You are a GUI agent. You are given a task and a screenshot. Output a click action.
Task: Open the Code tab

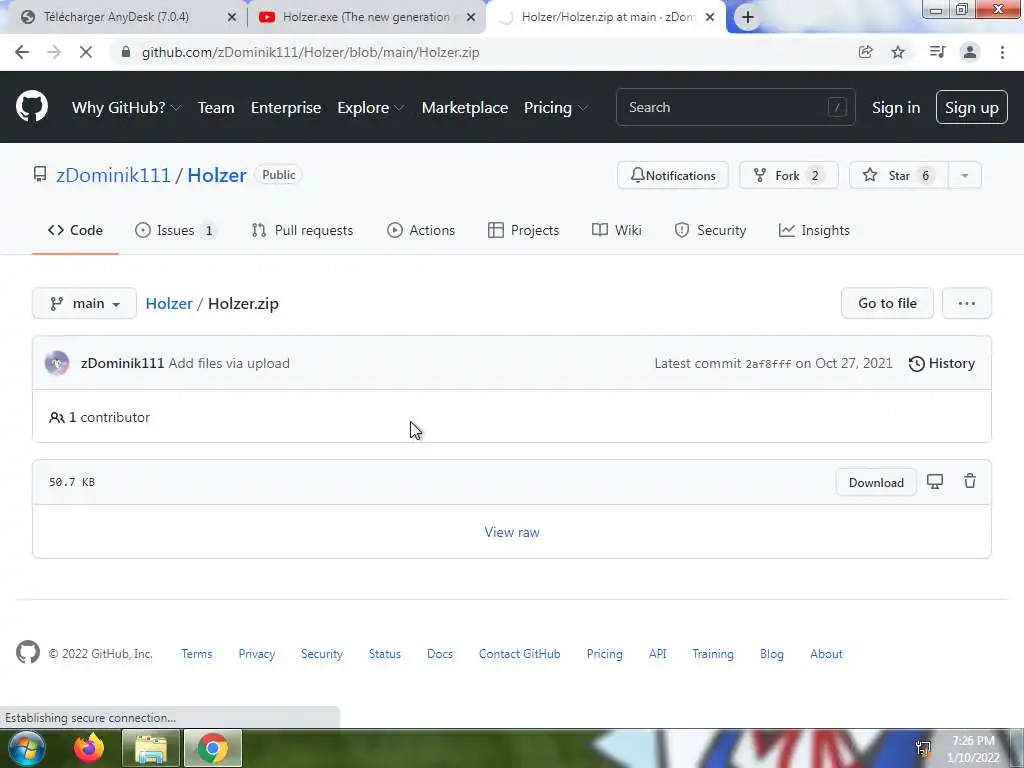coord(75,231)
